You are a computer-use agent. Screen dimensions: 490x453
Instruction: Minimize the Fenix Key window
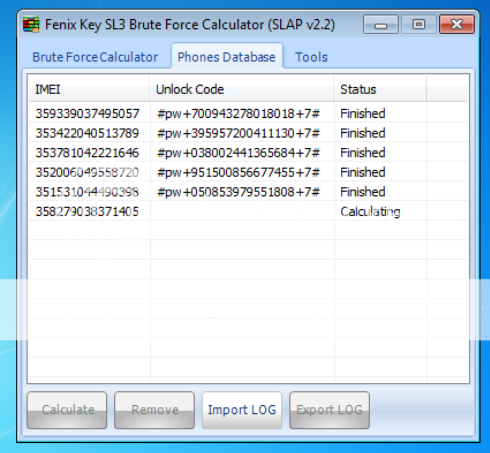381,24
